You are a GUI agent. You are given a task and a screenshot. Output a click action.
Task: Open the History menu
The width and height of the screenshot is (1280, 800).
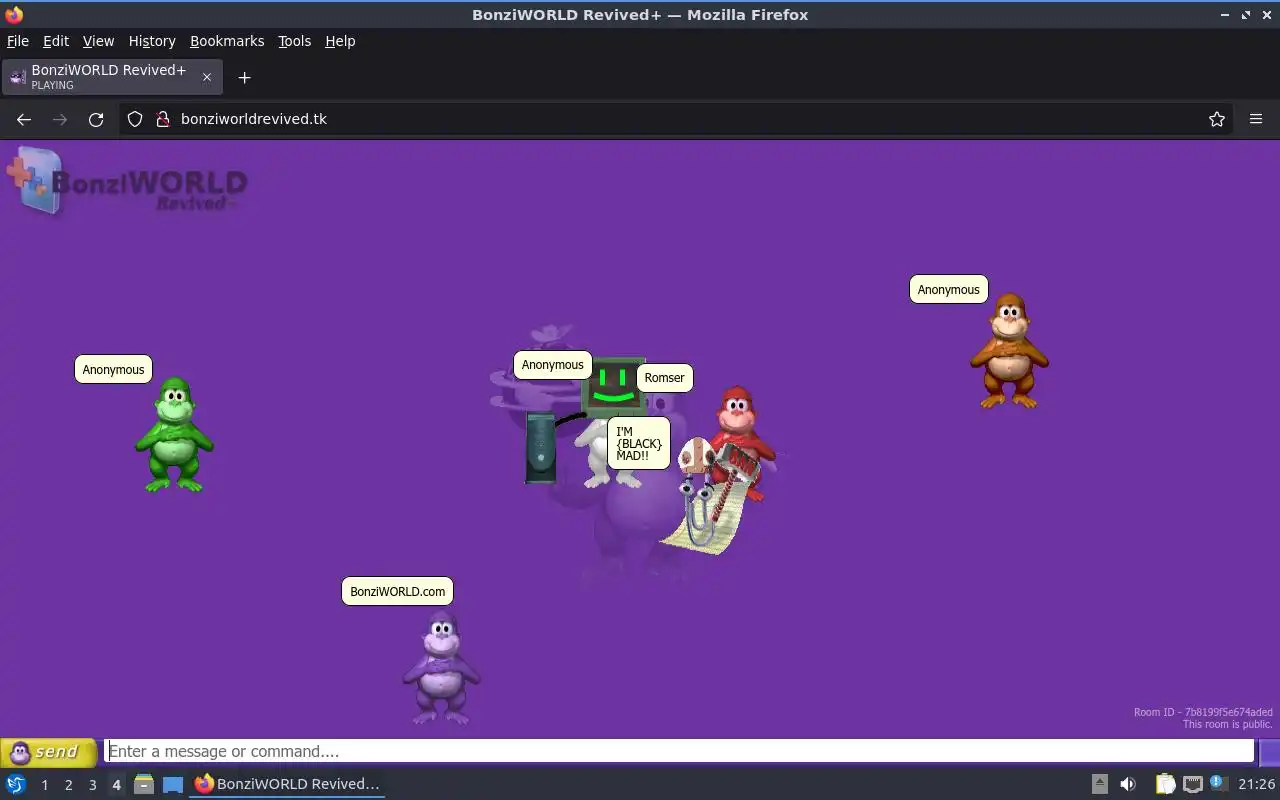click(152, 41)
